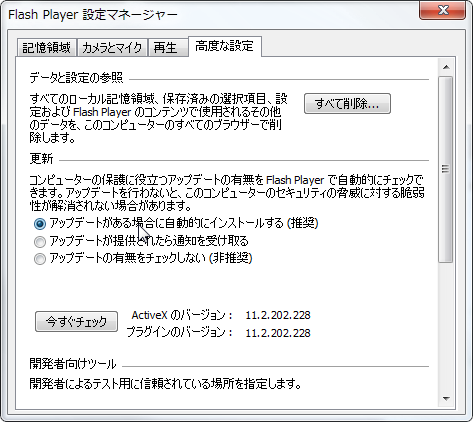This screenshot has height=422, width=473.
Task: Close the Flash Player 設定マネージャー window
Action: point(442,10)
